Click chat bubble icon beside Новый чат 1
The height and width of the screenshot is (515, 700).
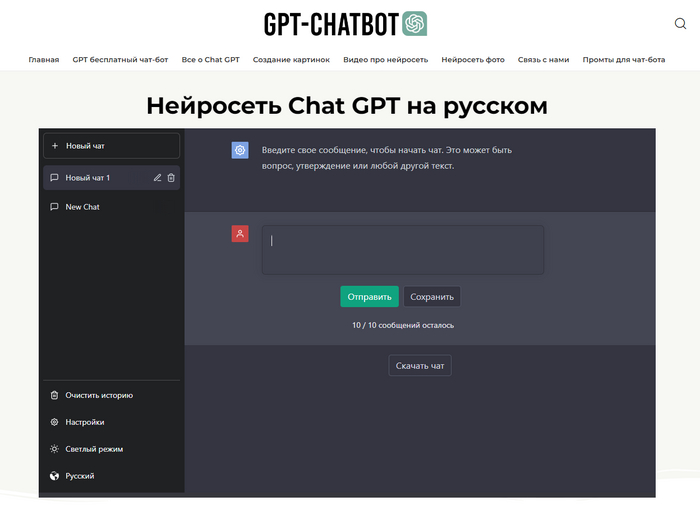pyautogui.click(x=54, y=178)
